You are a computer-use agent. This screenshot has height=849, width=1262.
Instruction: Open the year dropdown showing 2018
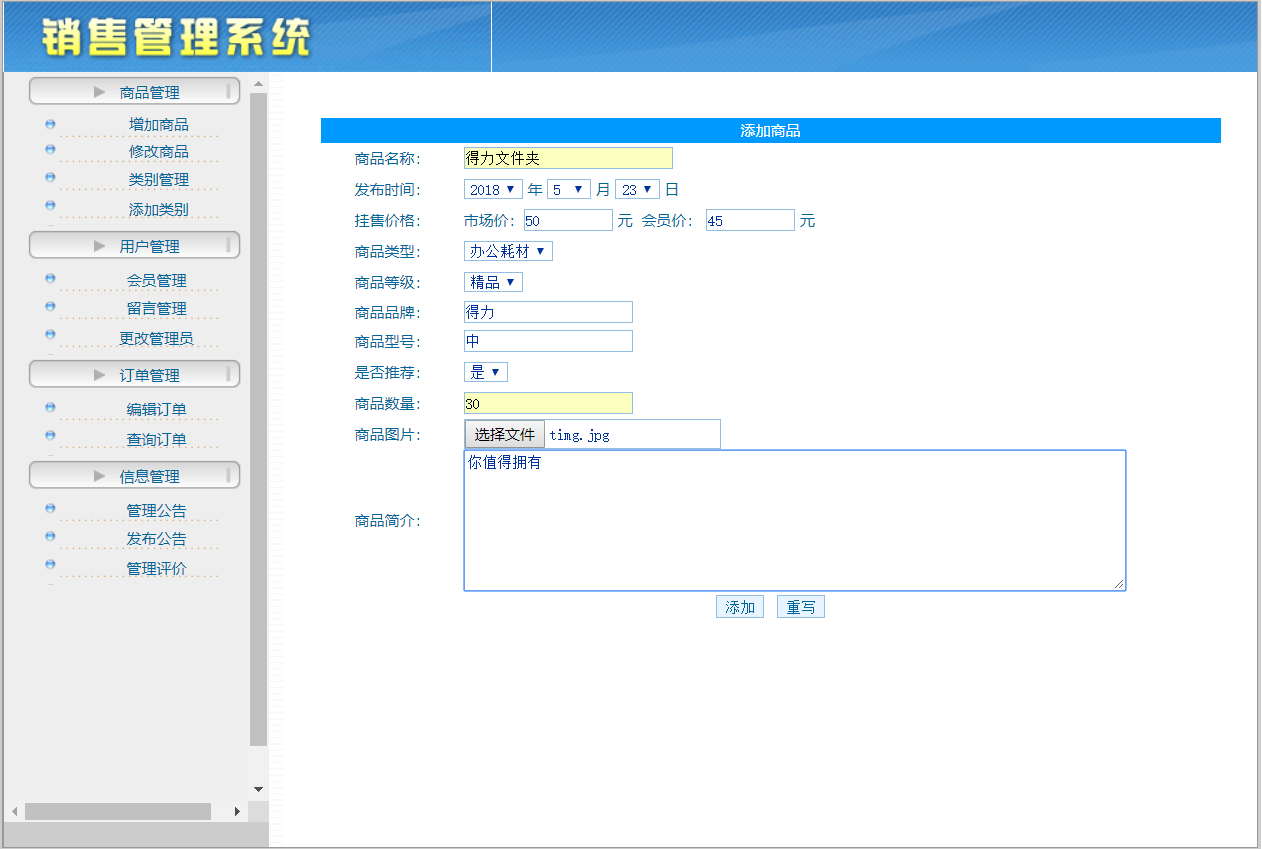click(493, 189)
